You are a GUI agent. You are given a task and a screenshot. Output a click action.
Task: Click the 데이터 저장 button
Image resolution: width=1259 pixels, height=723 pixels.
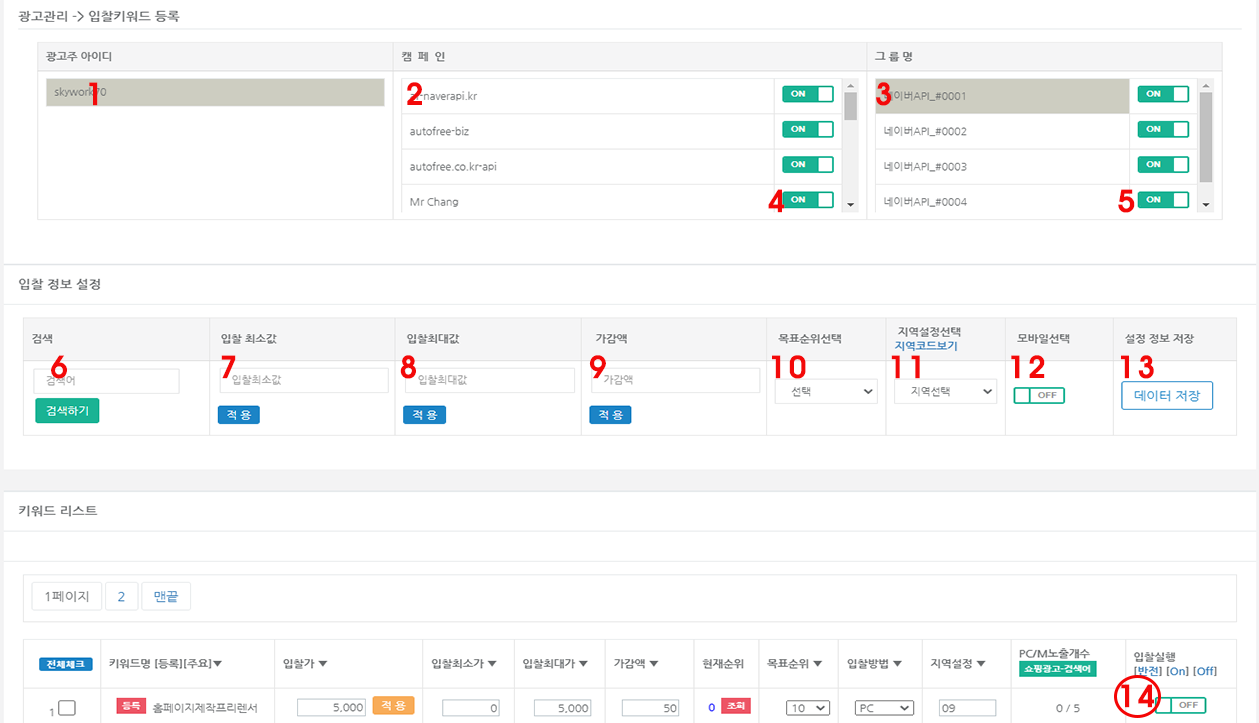click(x=1166, y=395)
